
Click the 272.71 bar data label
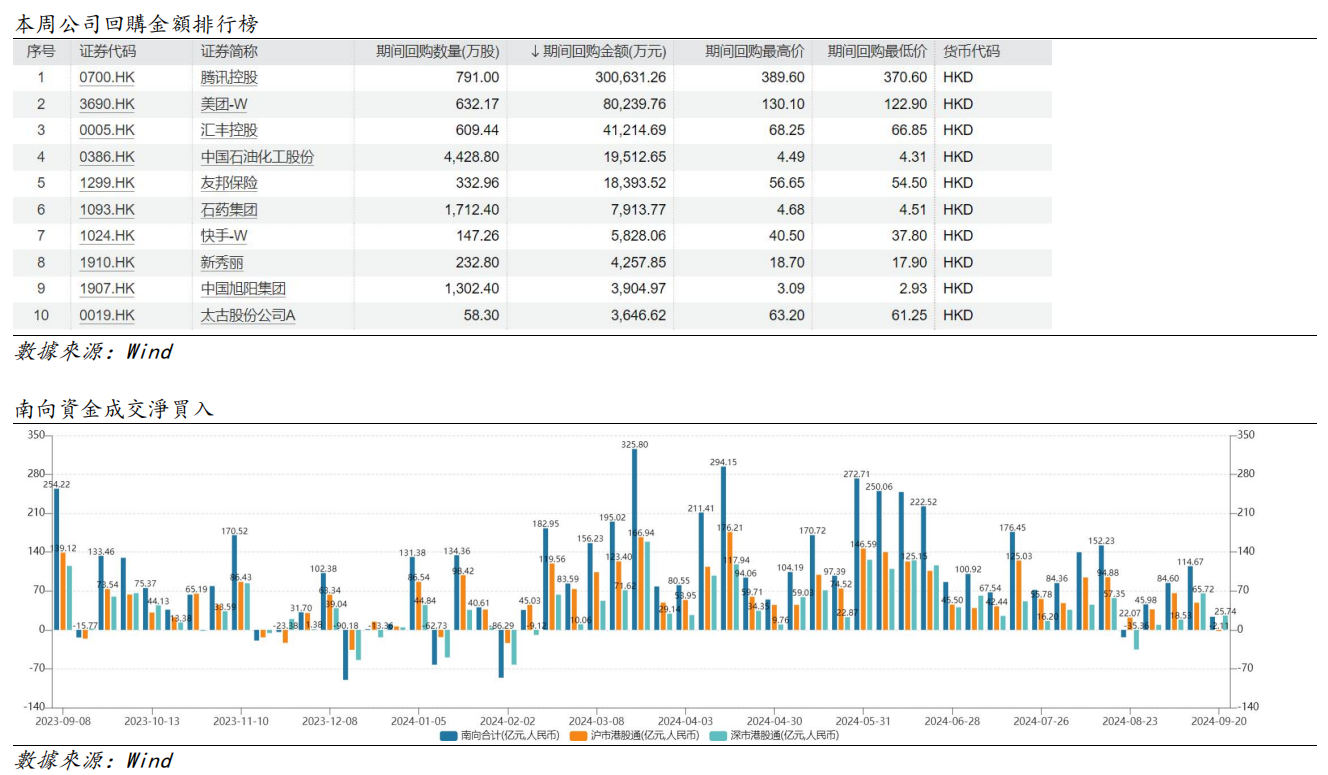(857, 474)
